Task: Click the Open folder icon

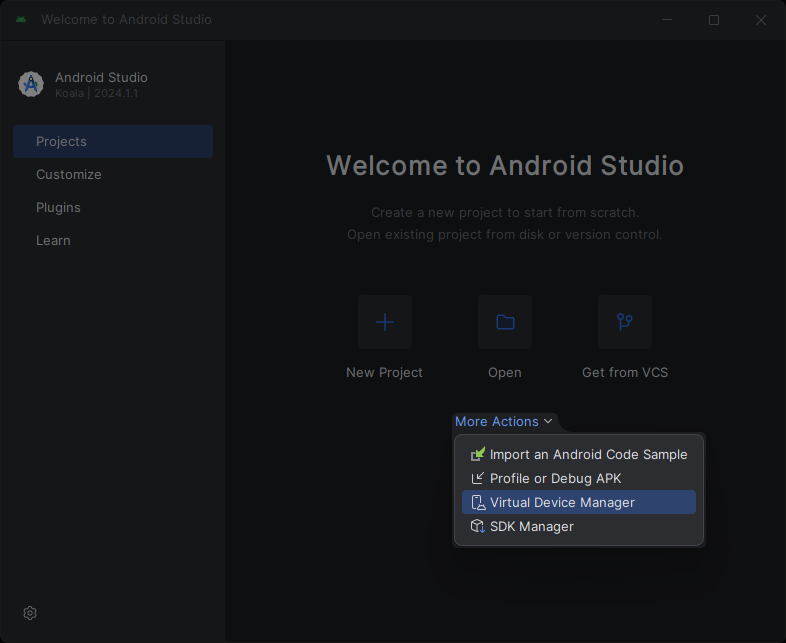Action: pyautogui.click(x=505, y=322)
